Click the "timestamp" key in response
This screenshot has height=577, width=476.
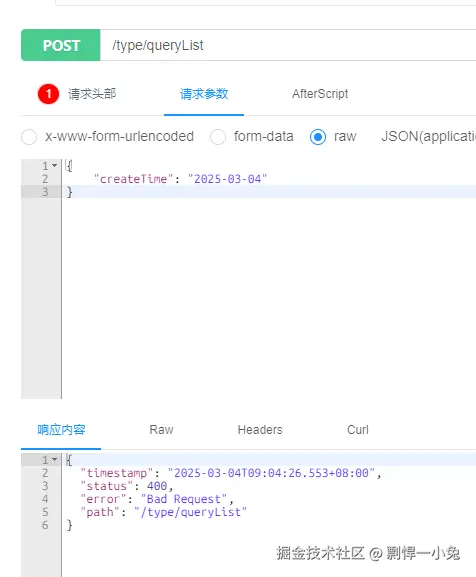(x=117, y=473)
